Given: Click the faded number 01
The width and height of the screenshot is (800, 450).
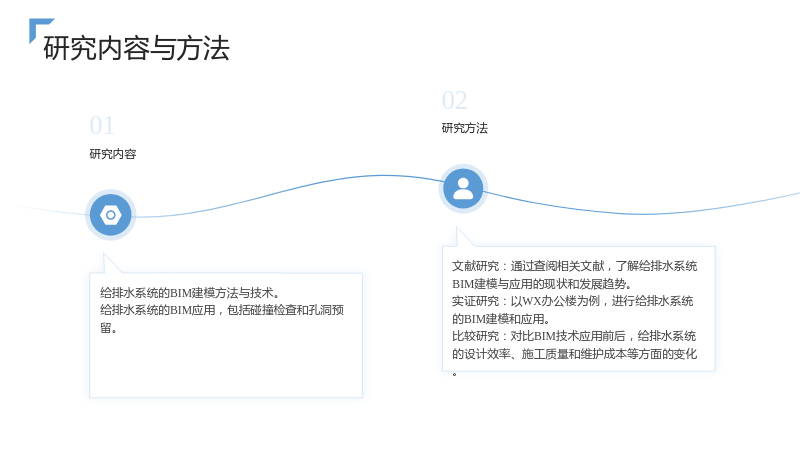Looking at the screenshot, I should (102, 126).
